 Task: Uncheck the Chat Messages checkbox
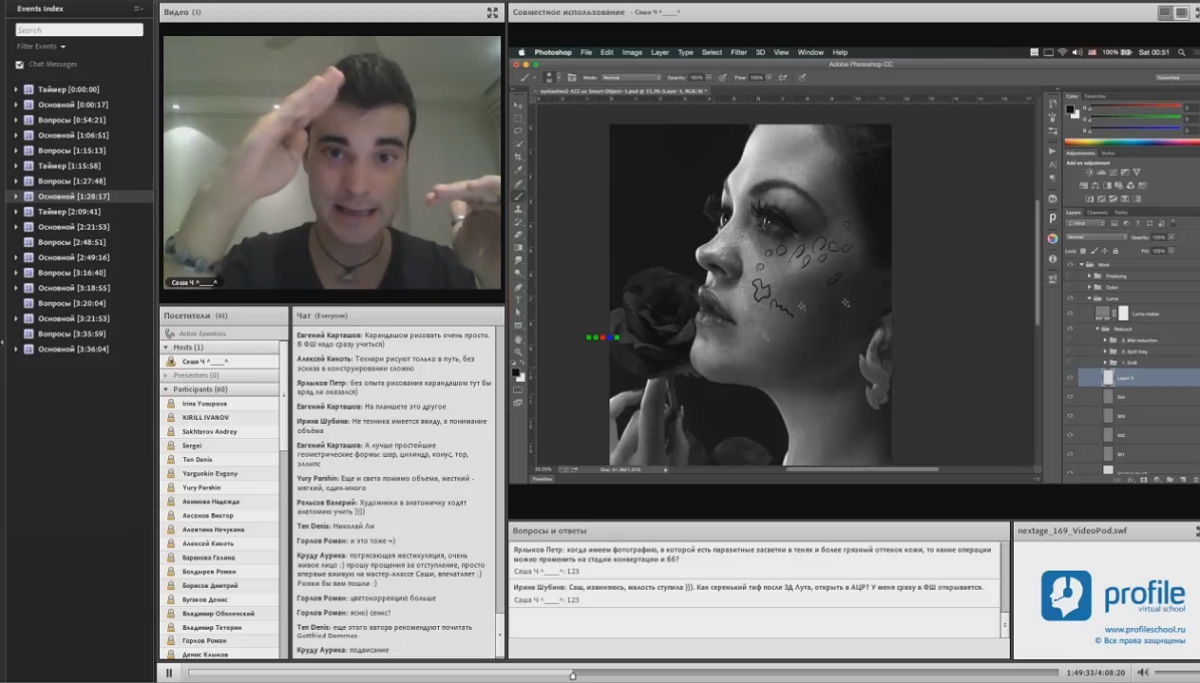[x=19, y=65]
